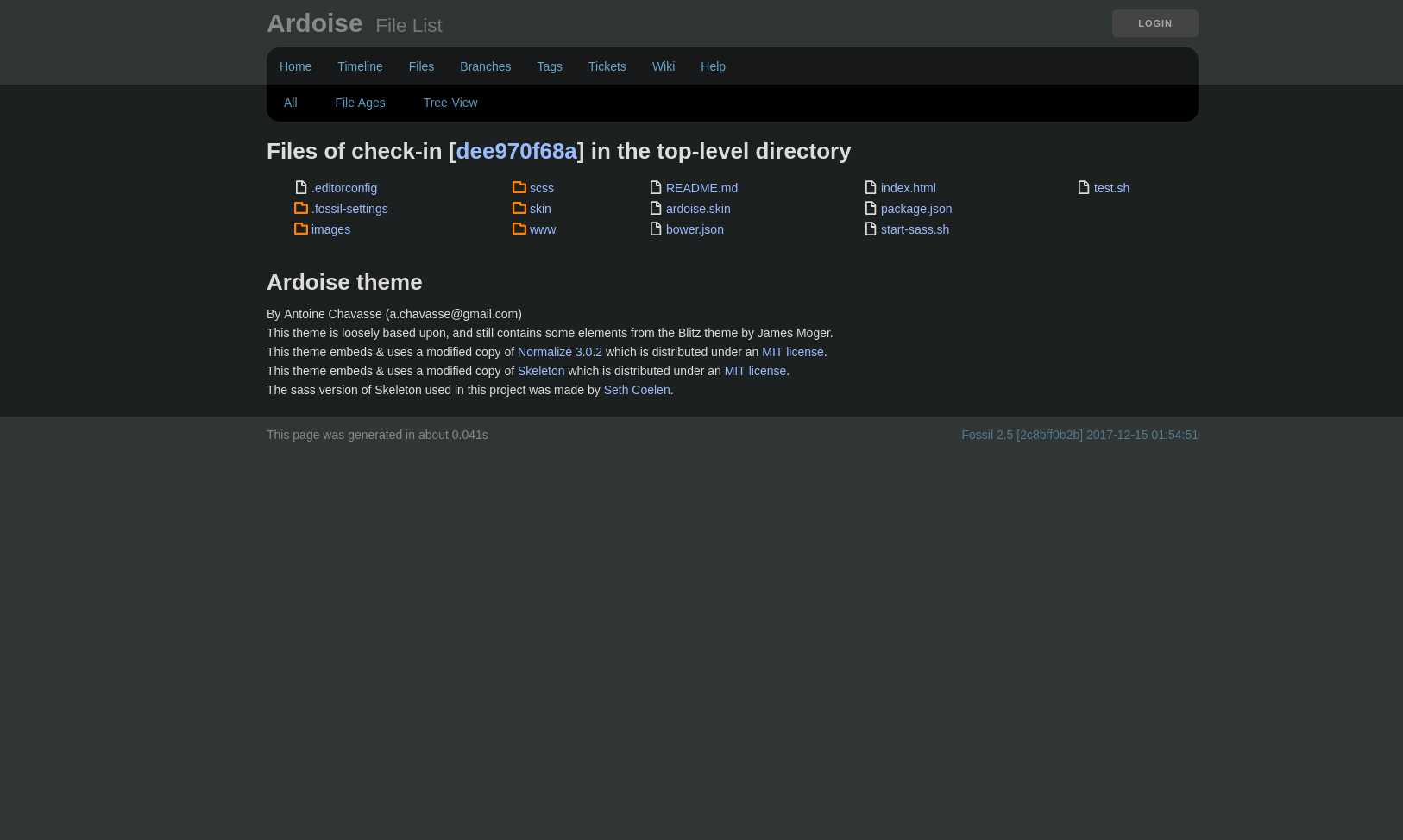
Task: Follow MIT license link after Normalize
Action: 793,352
